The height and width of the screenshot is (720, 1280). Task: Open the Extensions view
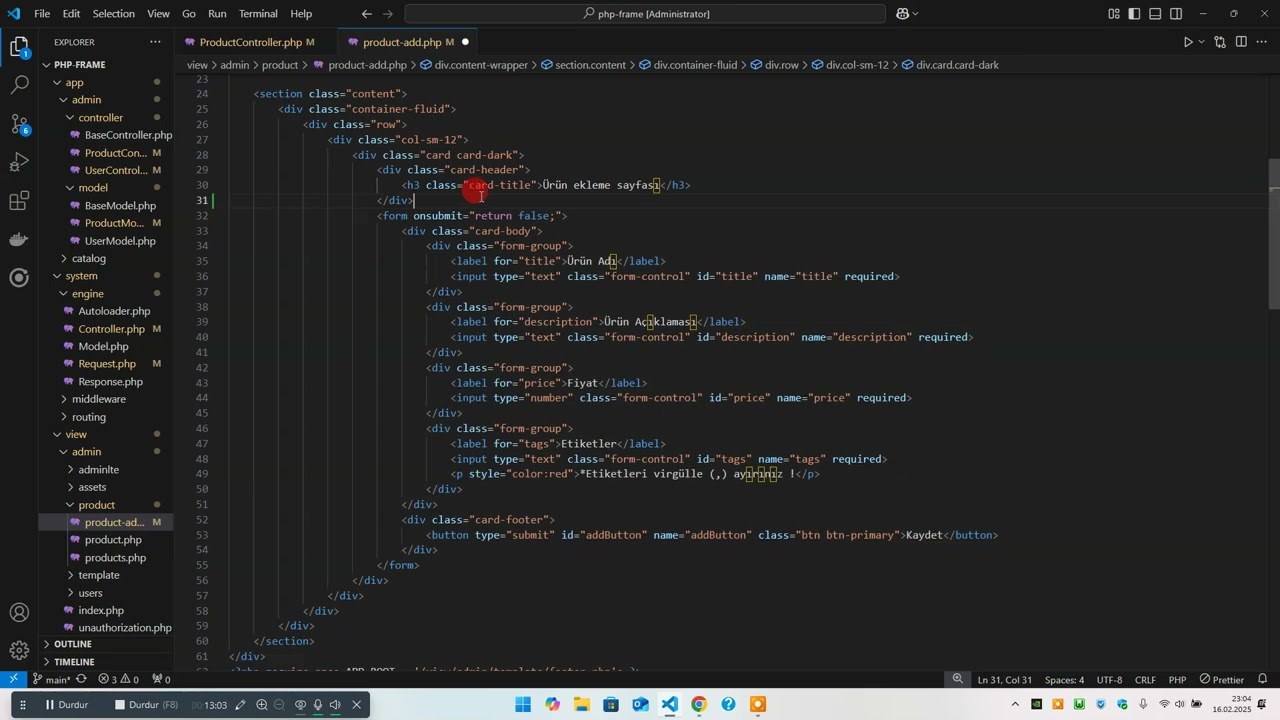pyautogui.click(x=19, y=201)
